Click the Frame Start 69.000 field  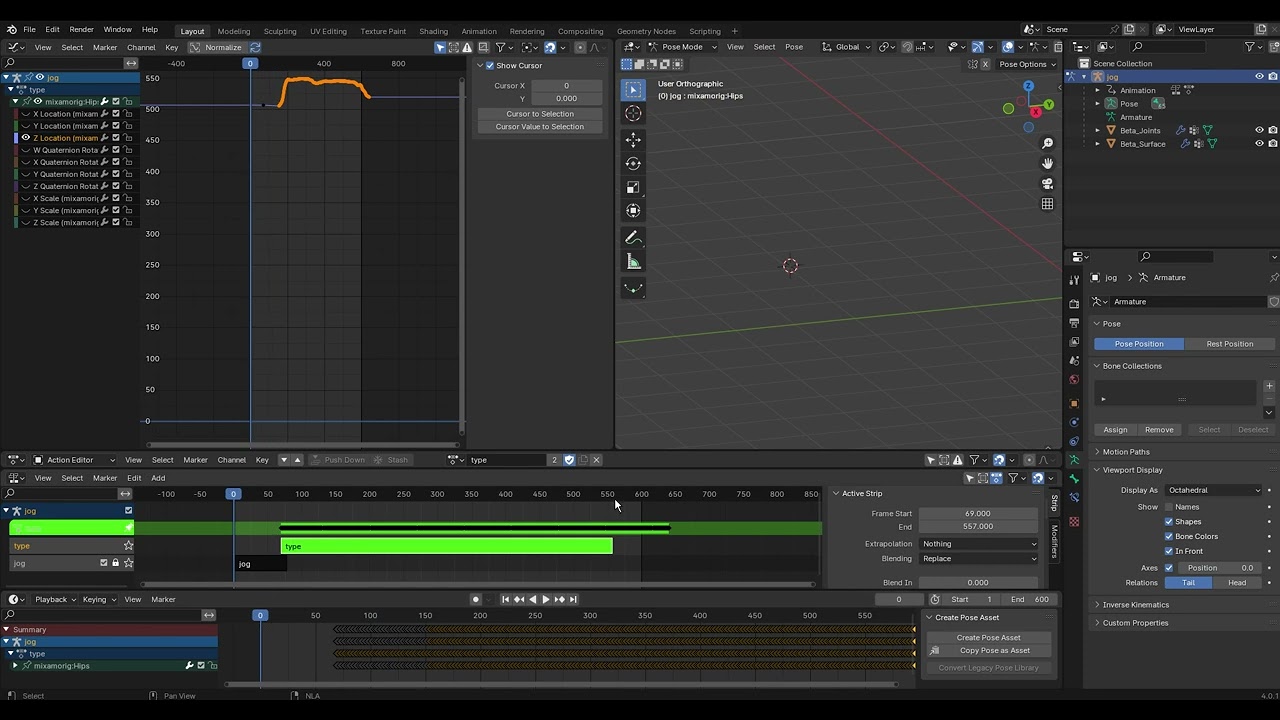[x=979, y=514]
